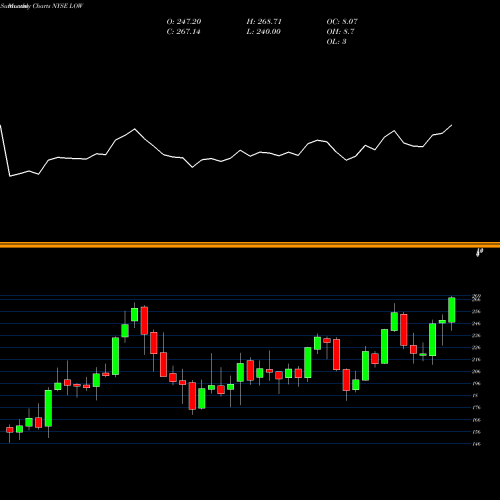Click the open price value O: 247.20

pyautogui.click(x=184, y=22)
